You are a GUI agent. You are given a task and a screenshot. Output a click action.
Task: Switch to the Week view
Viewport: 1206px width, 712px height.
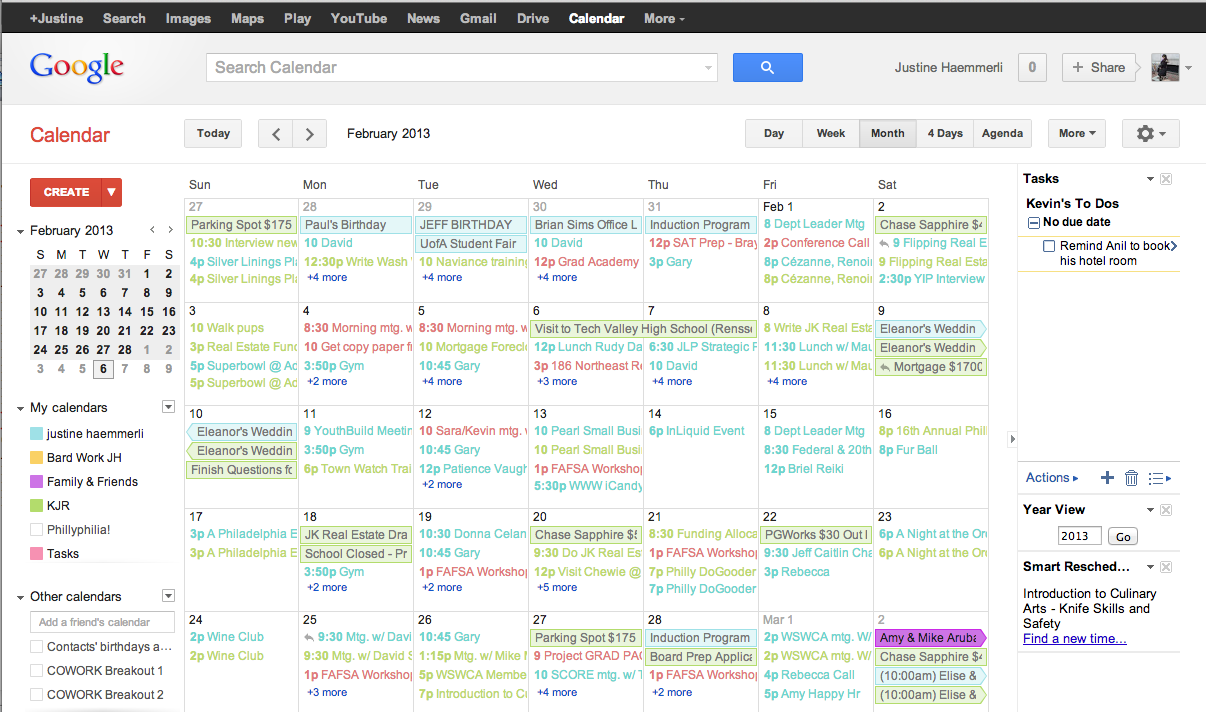(830, 133)
